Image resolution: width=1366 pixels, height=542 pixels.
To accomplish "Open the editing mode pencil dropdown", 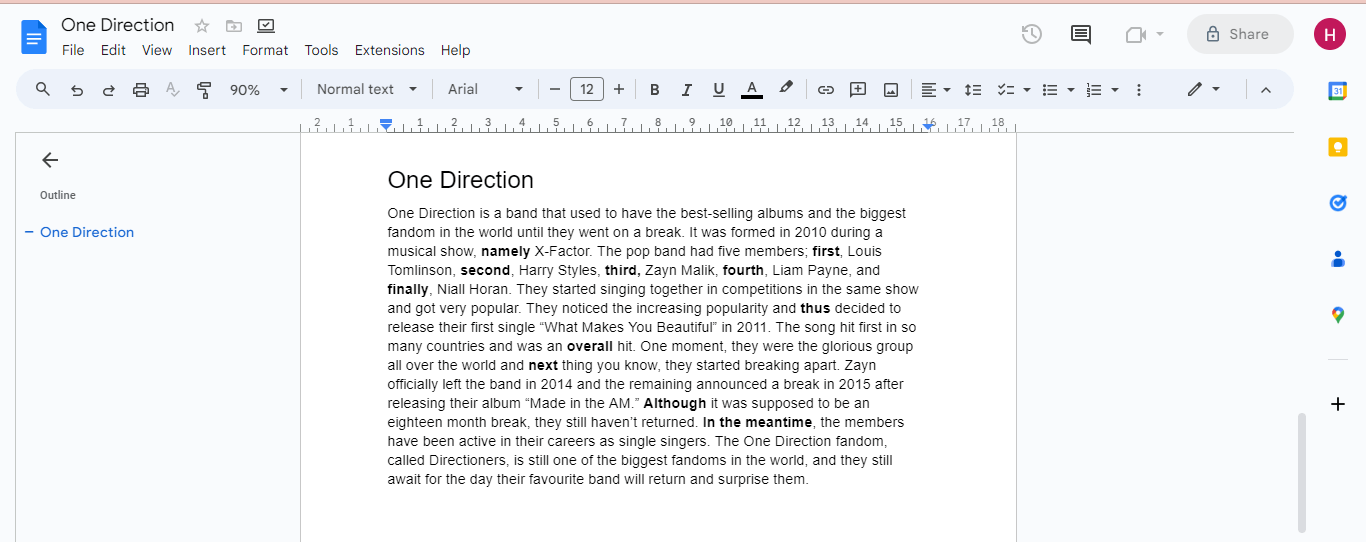I will tap(1204, 89).
